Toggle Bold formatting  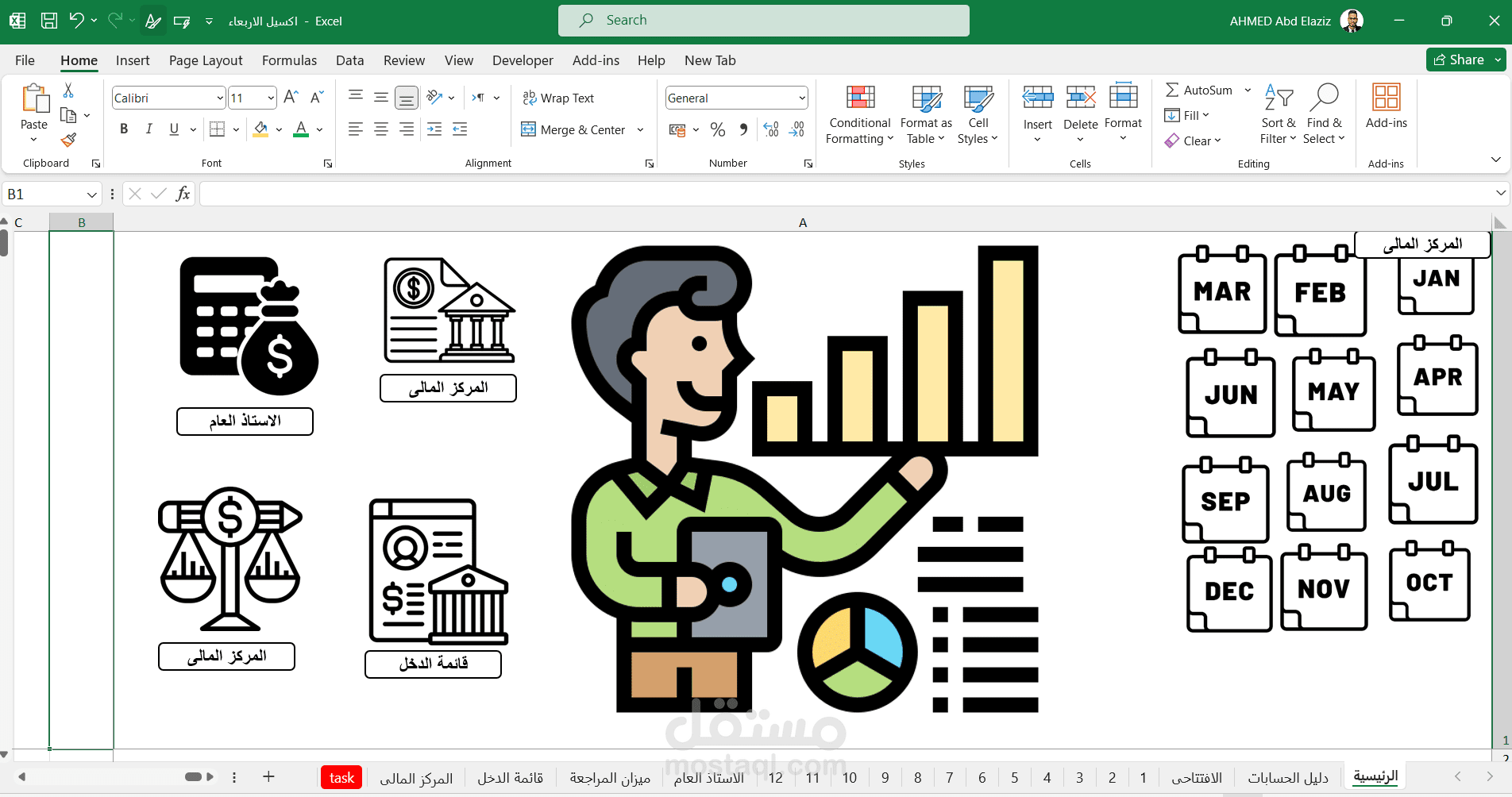[x=124, y=129]
